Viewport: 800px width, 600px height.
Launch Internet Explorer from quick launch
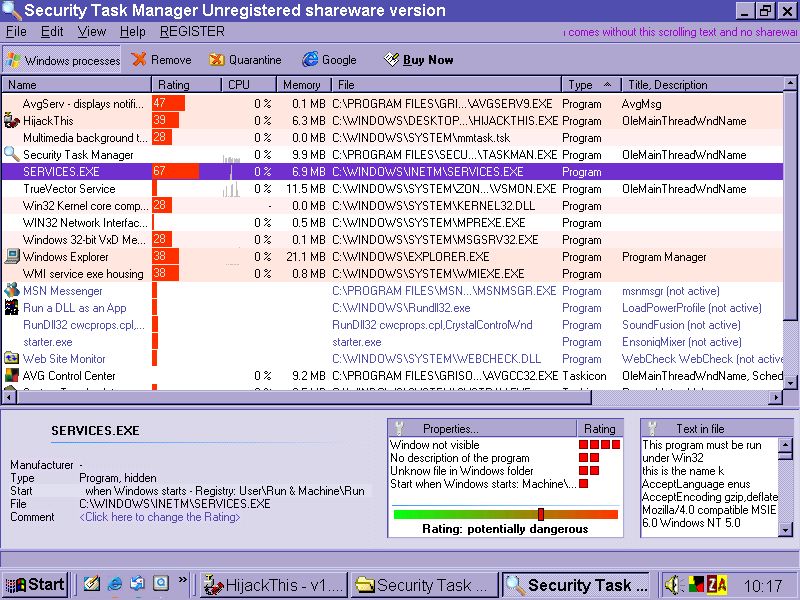(115, 584)
